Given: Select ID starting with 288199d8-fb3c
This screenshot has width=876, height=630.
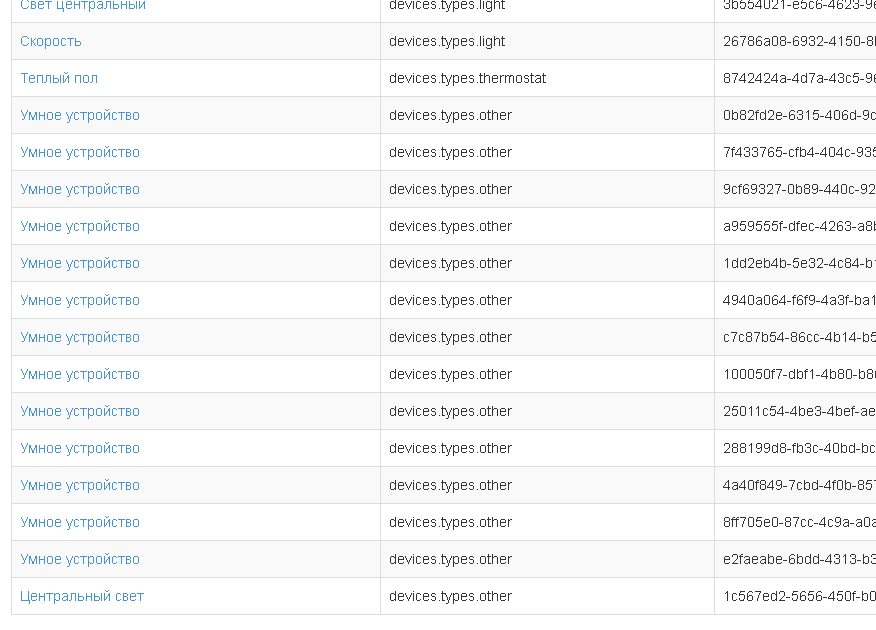Looking at the screenshot, I should [799, 448].
